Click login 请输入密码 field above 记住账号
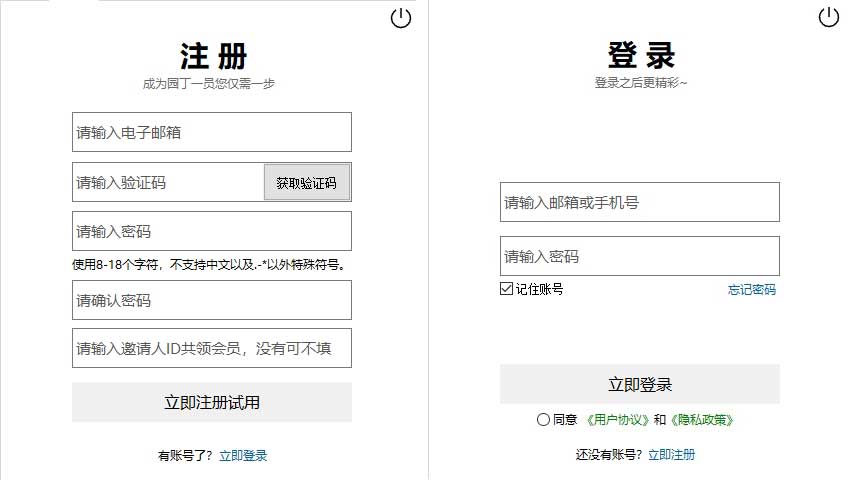Screen dimensions: 850x480 coord(640,256)
